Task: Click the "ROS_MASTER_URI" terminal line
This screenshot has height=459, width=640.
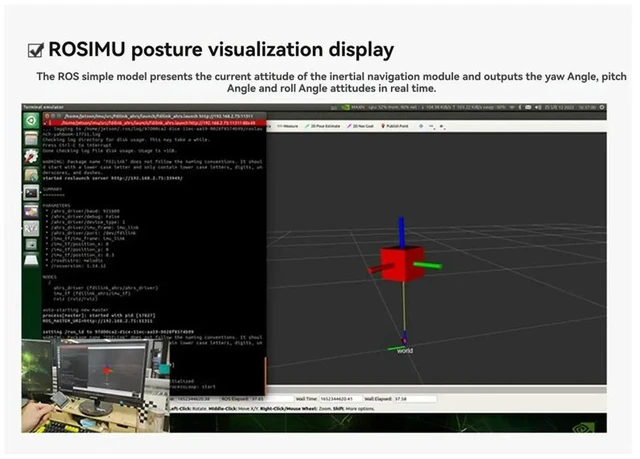Action: click(98, 321)
